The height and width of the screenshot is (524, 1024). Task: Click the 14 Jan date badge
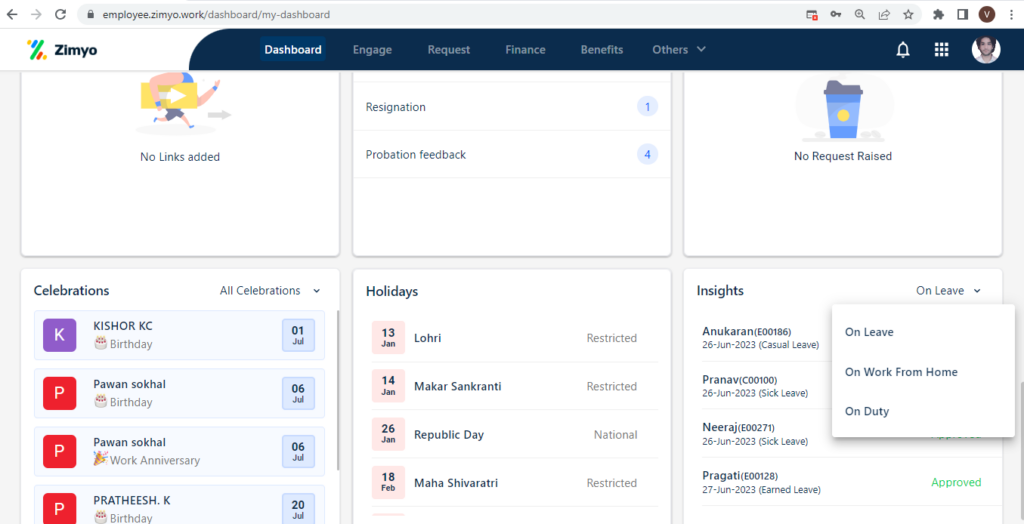point(388,386)
